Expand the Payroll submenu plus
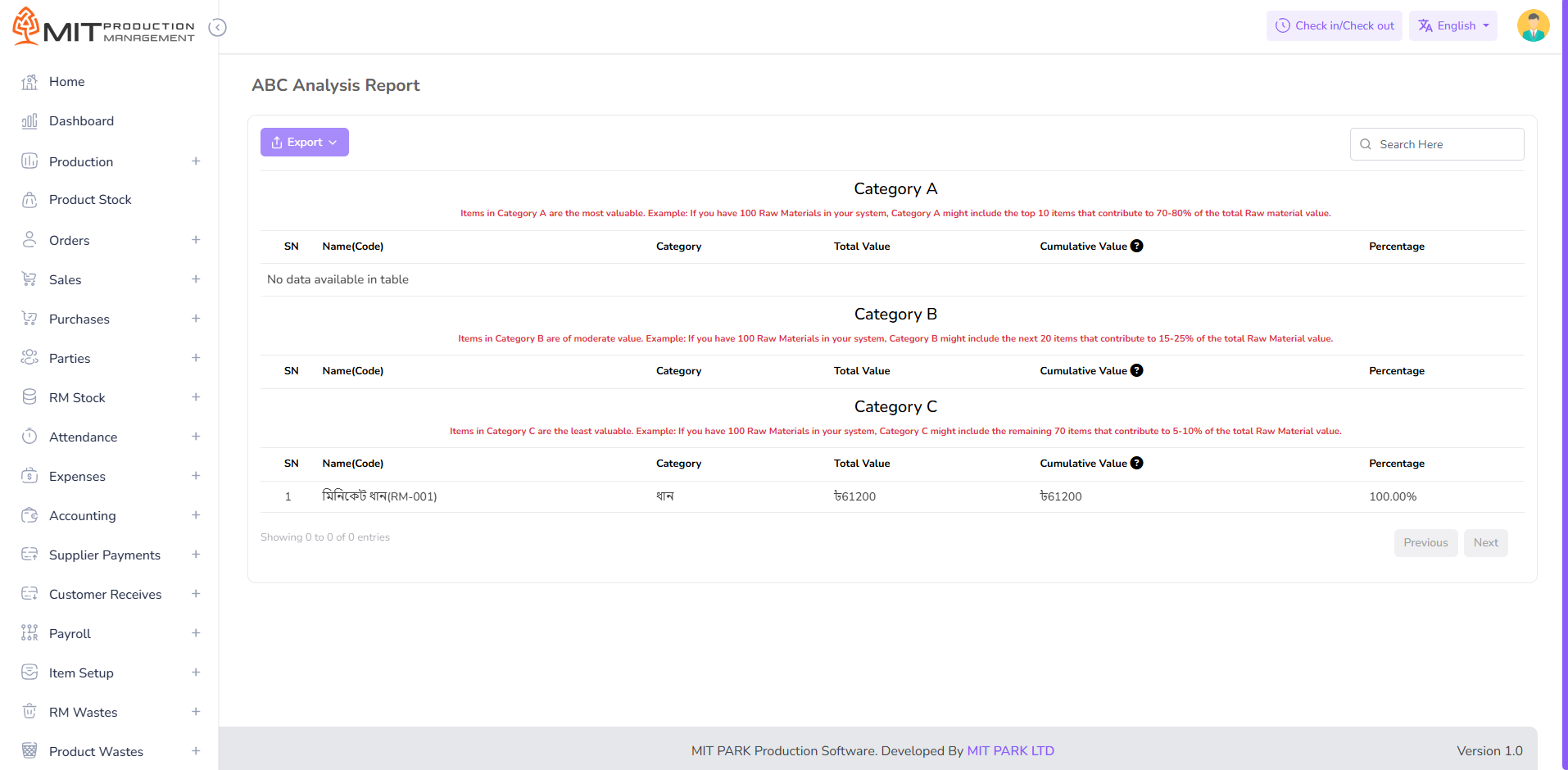This screenshot has width=1568, height=770. tap(196, 633)
